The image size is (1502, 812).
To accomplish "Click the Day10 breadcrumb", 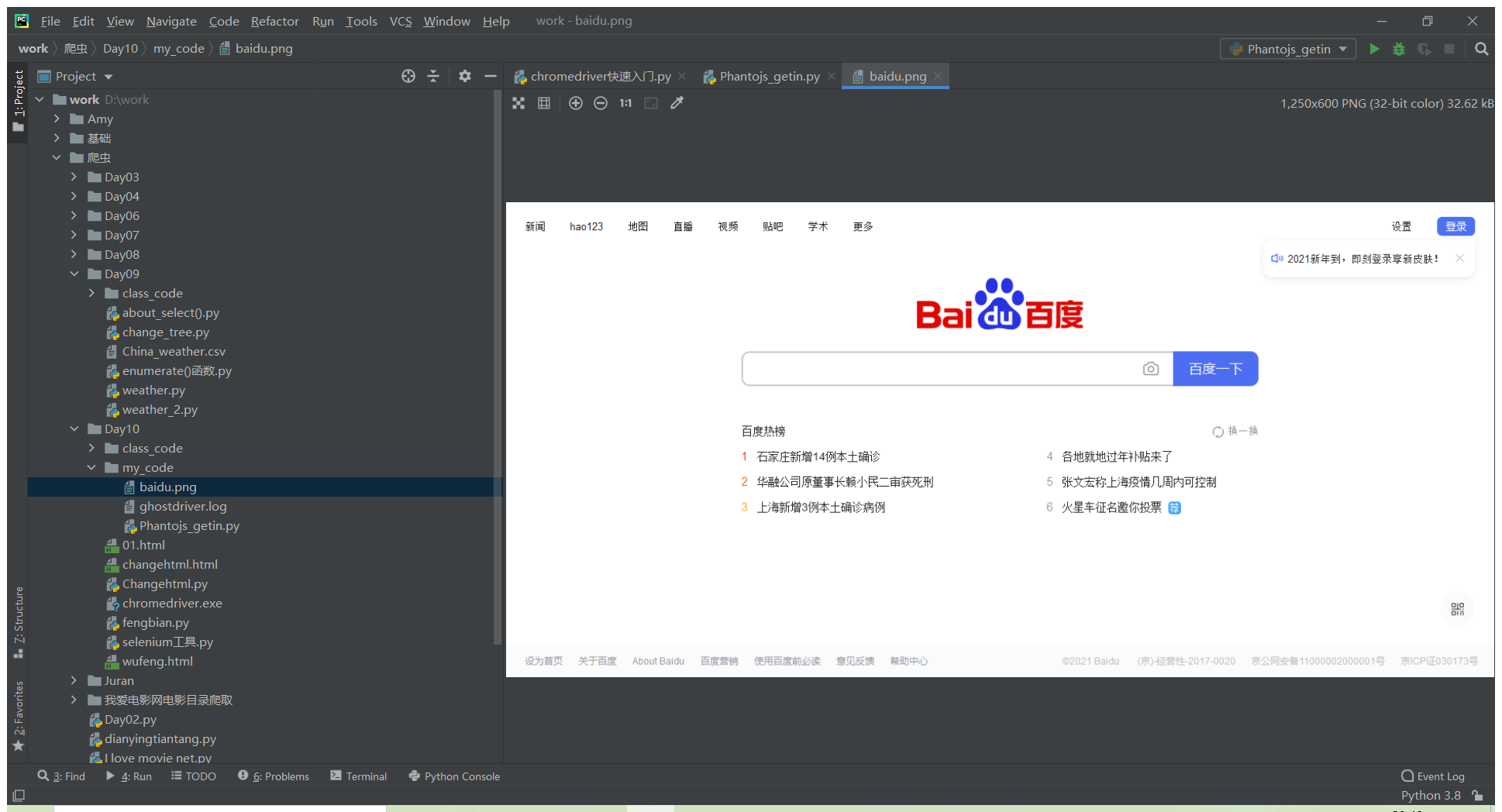I will point(121,48).
